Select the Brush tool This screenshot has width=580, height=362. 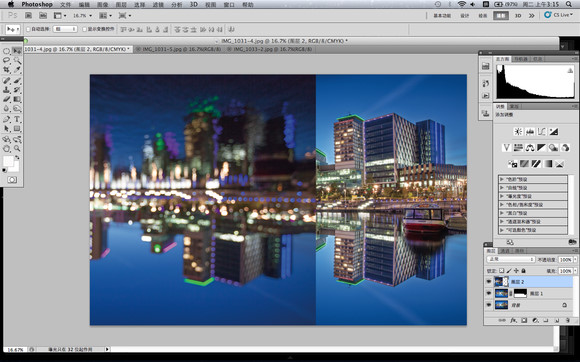[x=17, y=80]
